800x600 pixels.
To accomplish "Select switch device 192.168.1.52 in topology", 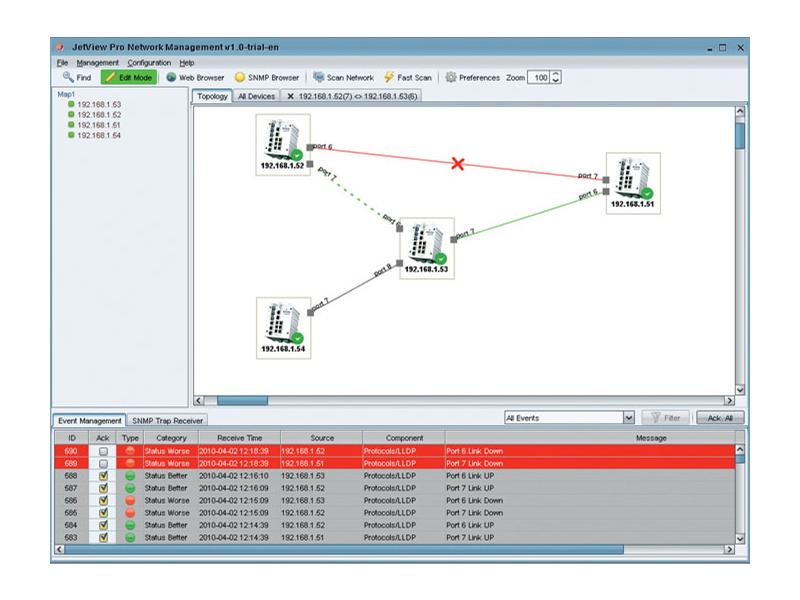I will [283, 144].
